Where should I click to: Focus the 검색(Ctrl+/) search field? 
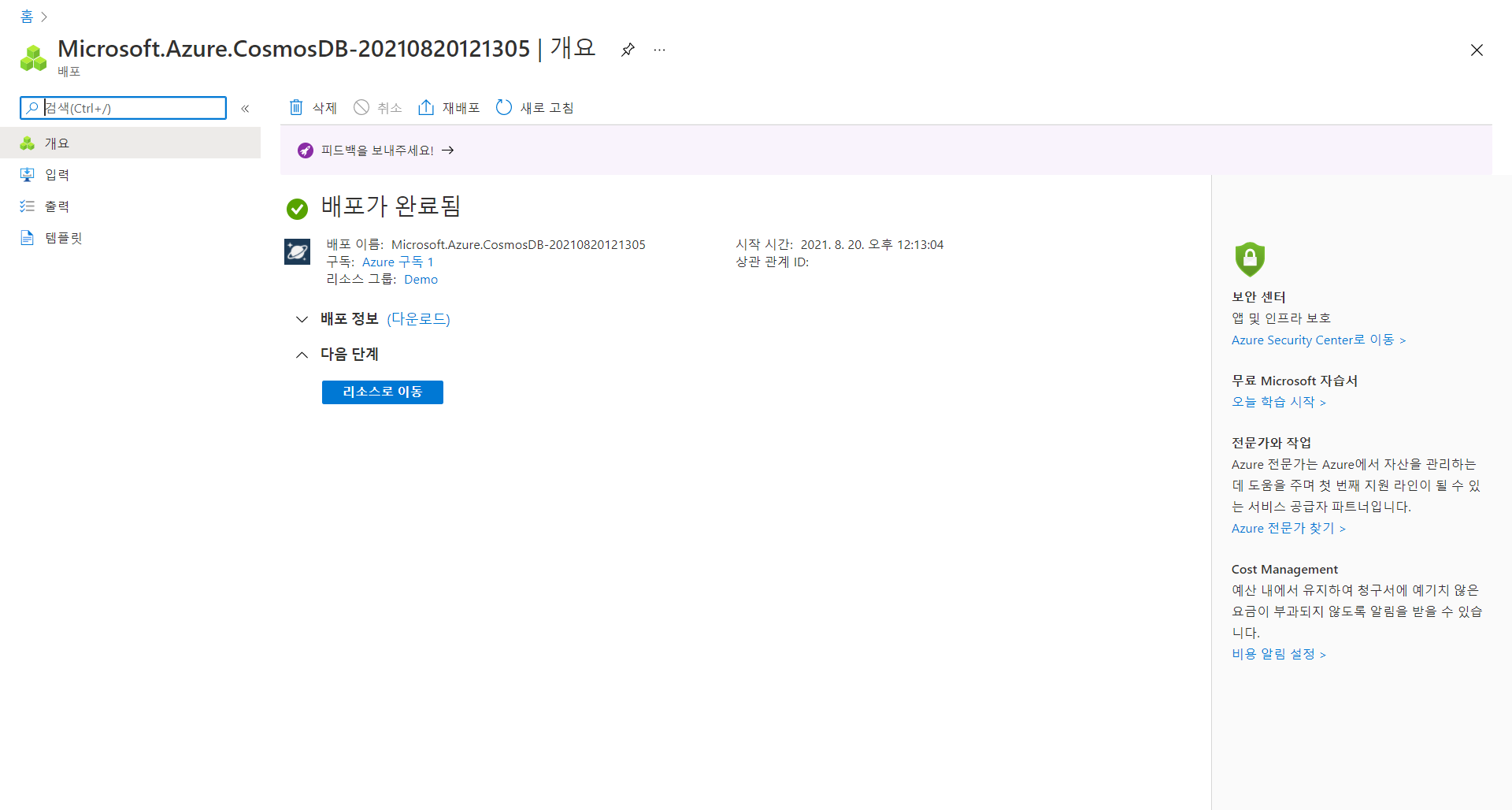click(x=124, y=108)
